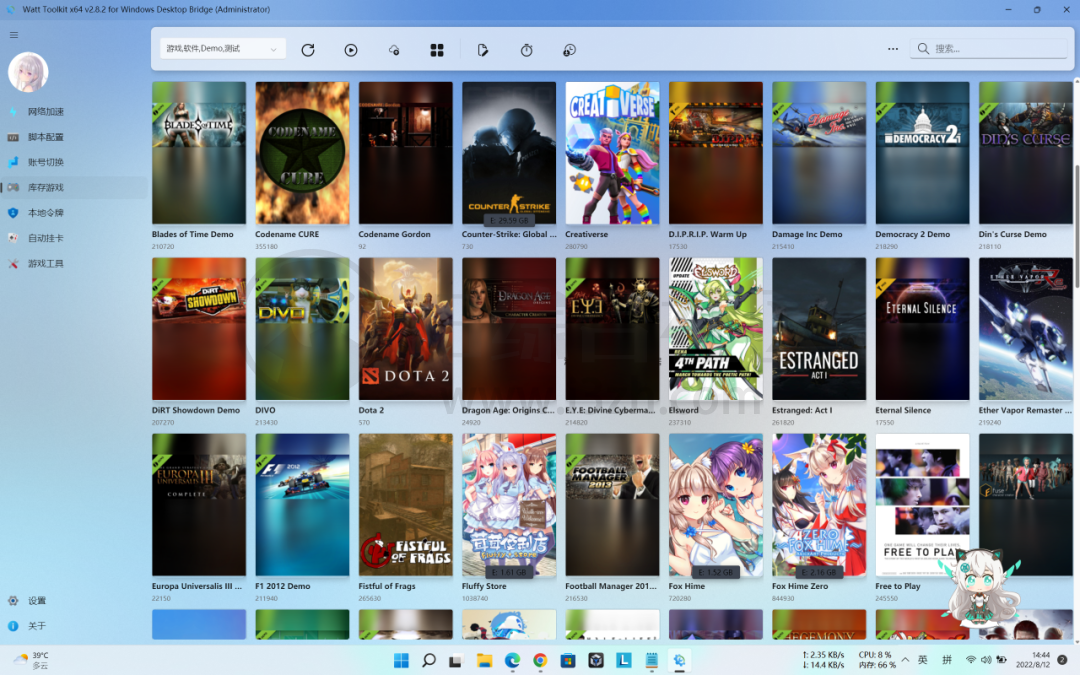
Task: Open weather widget showing 39°C
Action: 32,661
